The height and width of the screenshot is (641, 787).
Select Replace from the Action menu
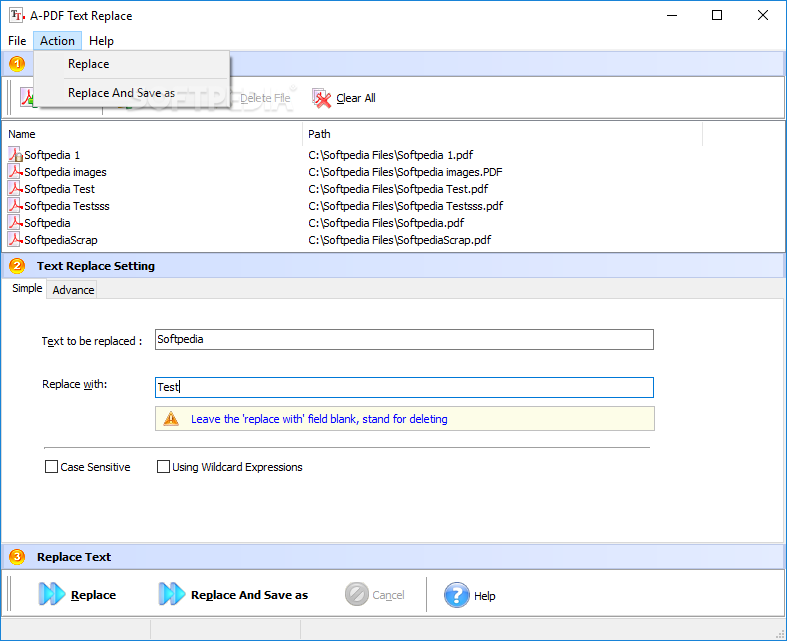point(89,64)
